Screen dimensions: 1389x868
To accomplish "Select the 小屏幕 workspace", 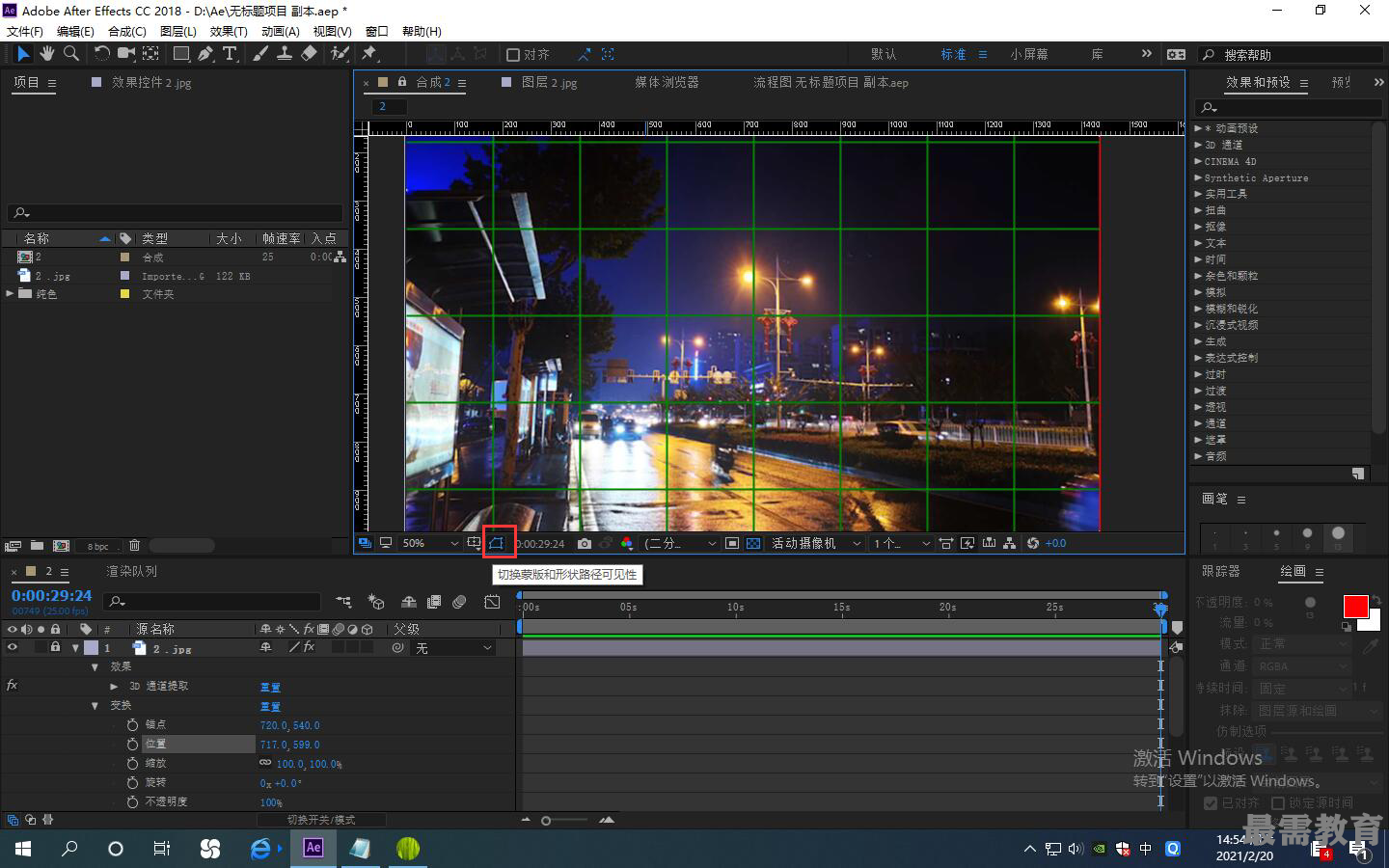I will point(1029,55).
